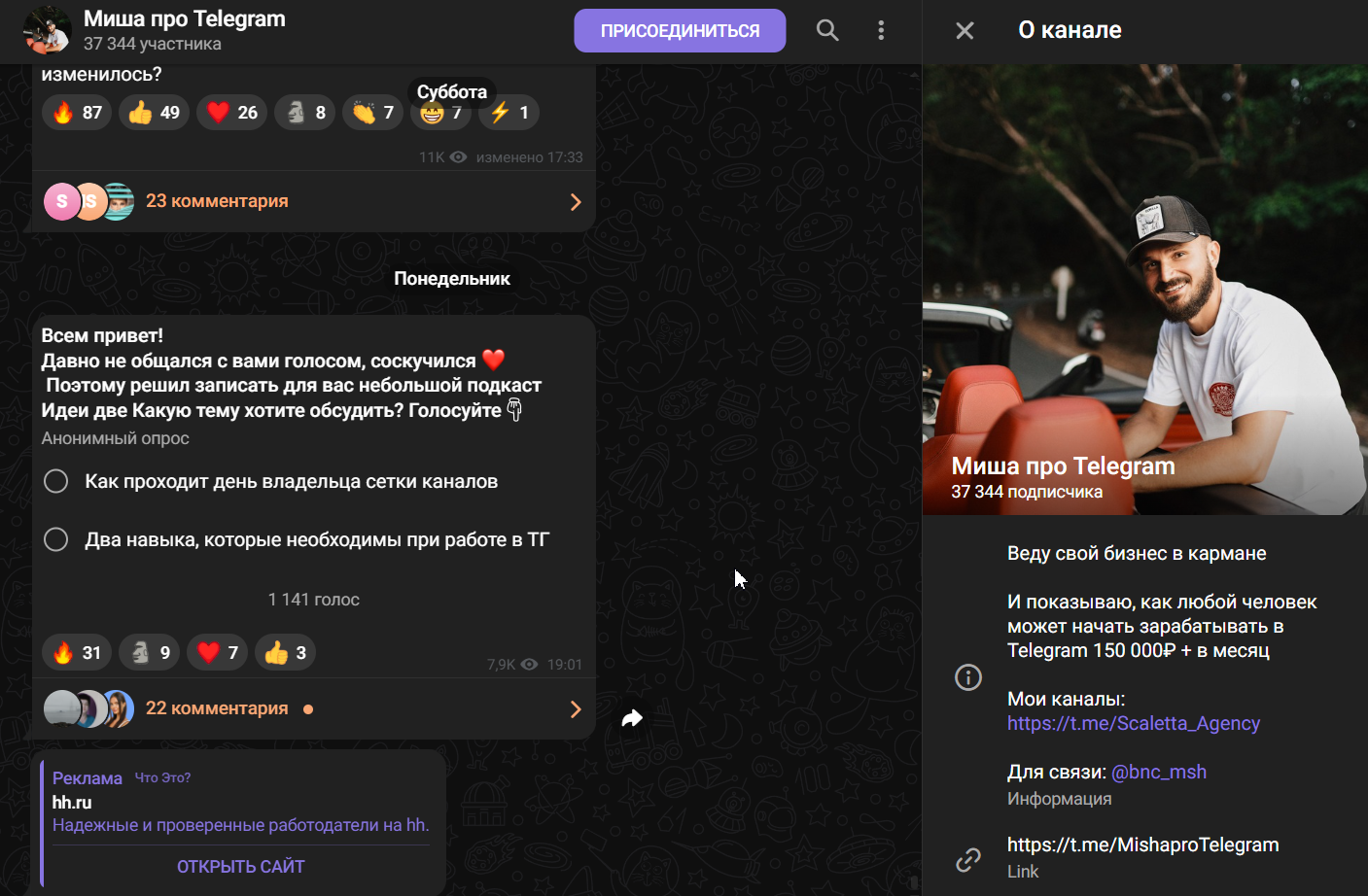Click the hh.ru ad title
The image size is (1368, 896).
[x=72, y=803]
